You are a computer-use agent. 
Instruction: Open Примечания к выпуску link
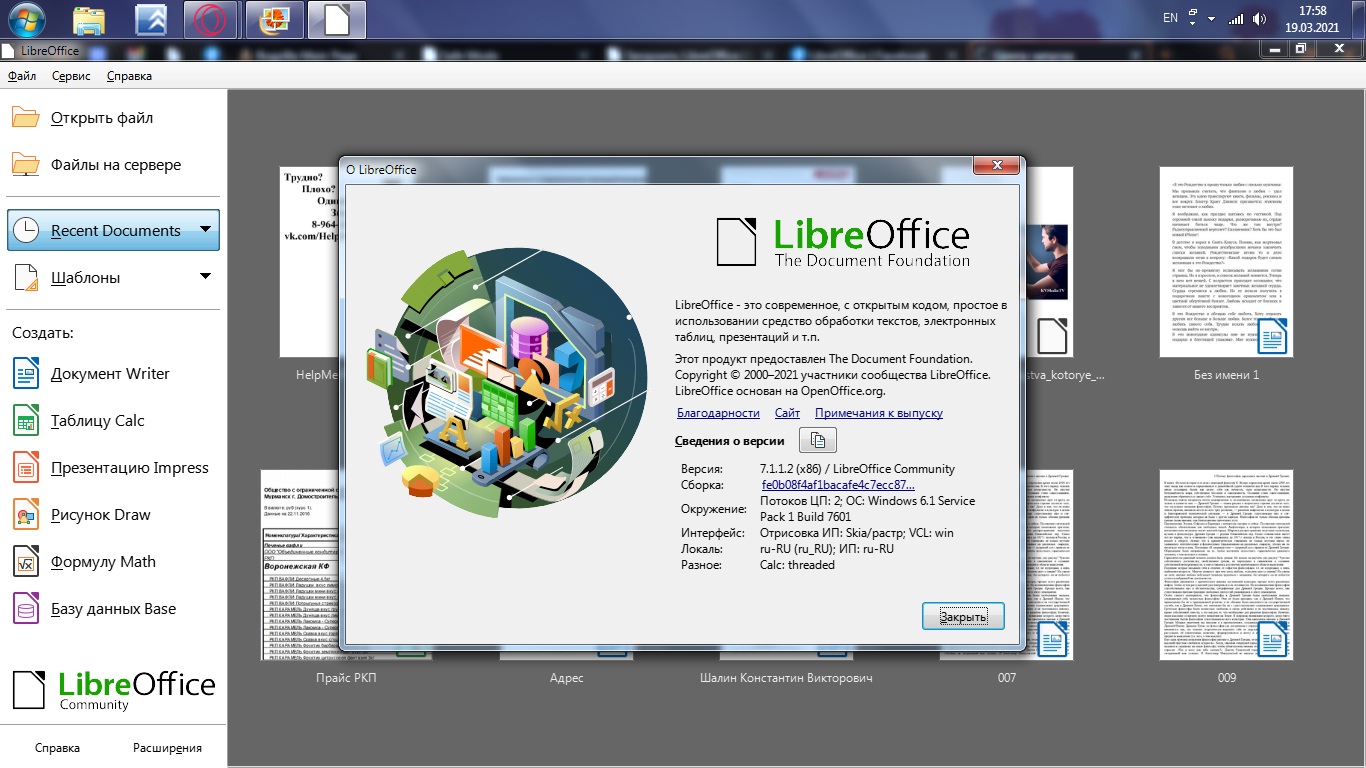click(879, 413)
